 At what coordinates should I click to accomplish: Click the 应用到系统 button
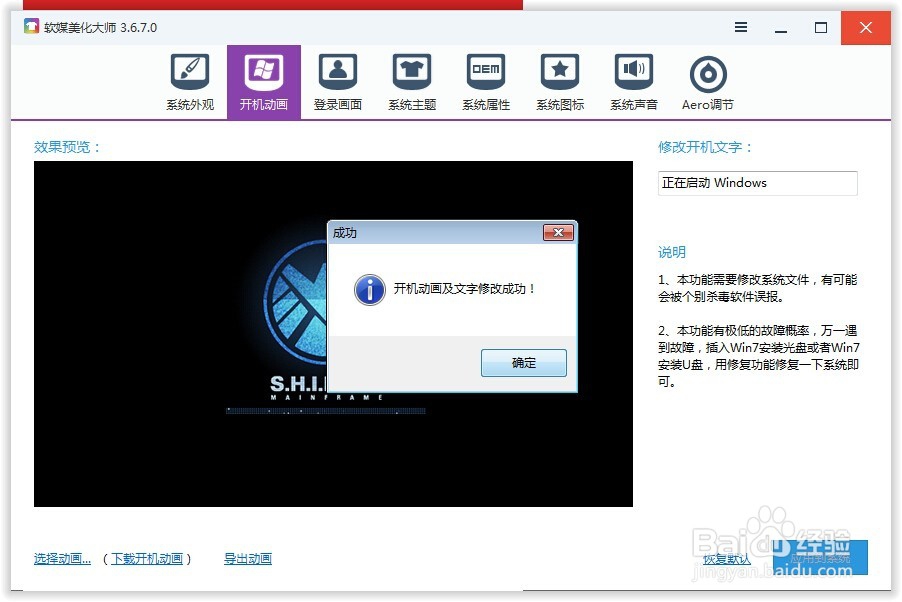pos(820,558)
